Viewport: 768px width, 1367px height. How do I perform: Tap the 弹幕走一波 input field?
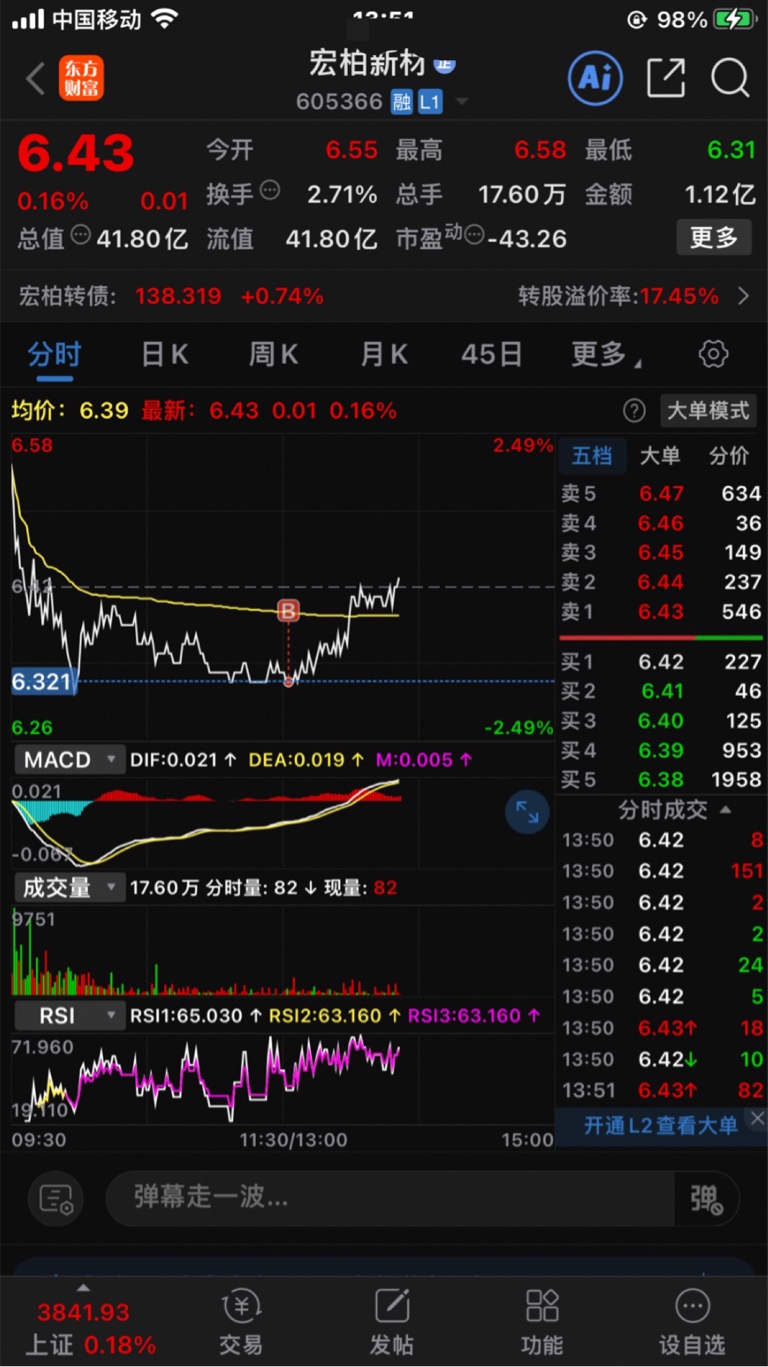390,1198
